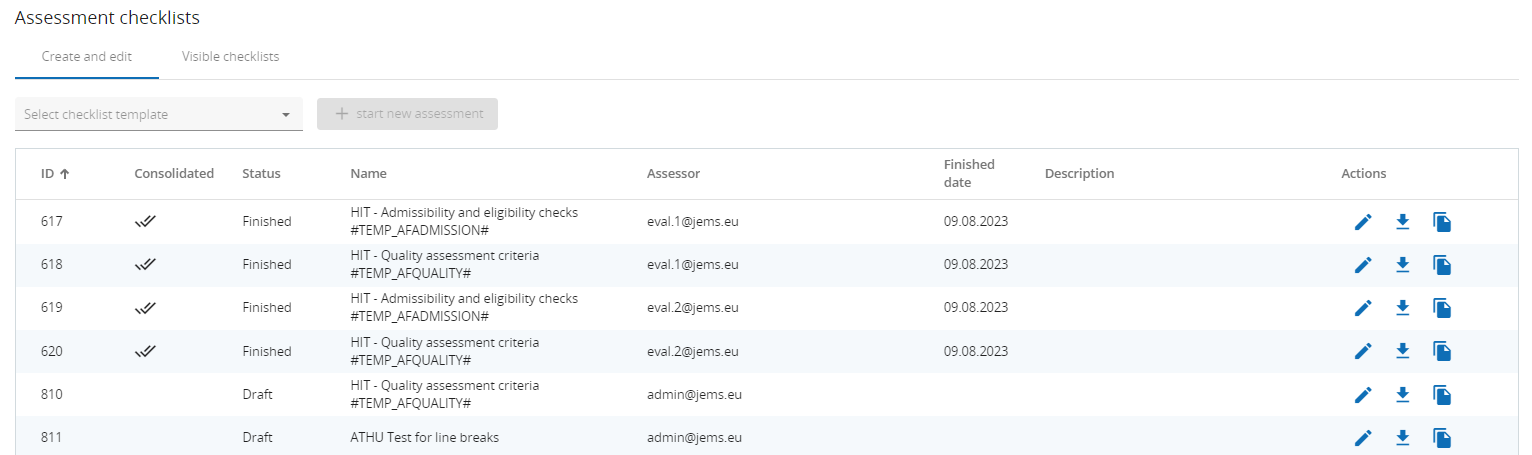This screenshot has height=455, width=1532.
Task: Clone draft checklist 810
Action: [1442, 395]
